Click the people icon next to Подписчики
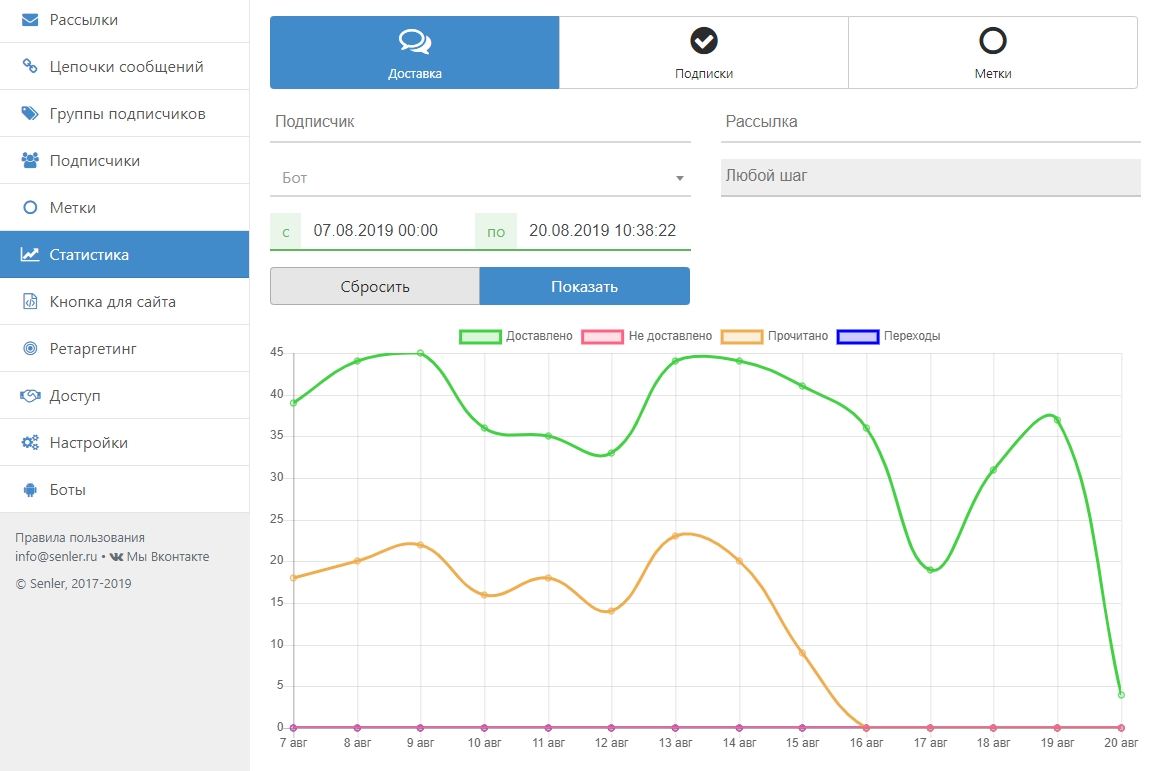Viewport: 1153px width, 771px height. (30, 161)
